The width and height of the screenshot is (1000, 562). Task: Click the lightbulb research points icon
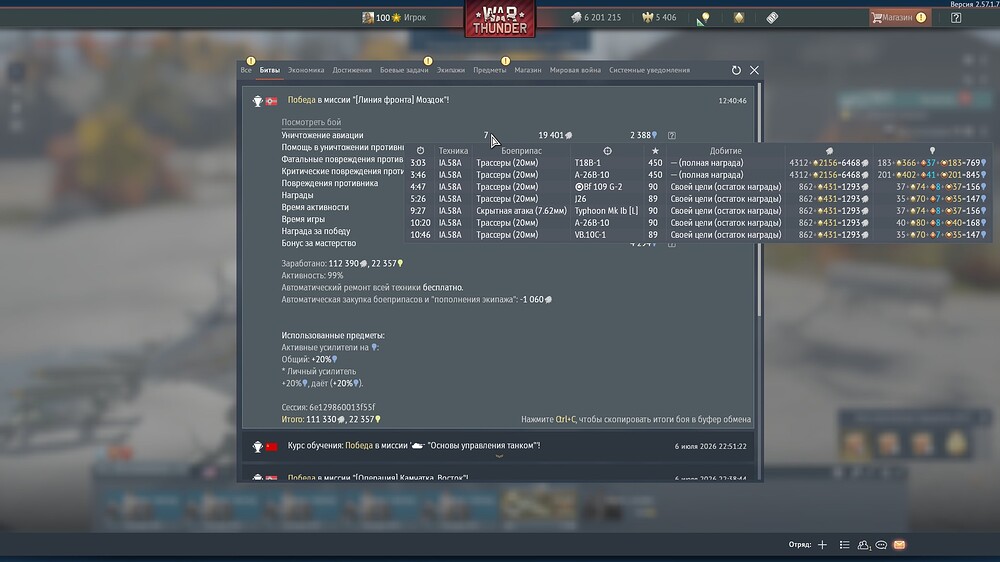point(704,18)
